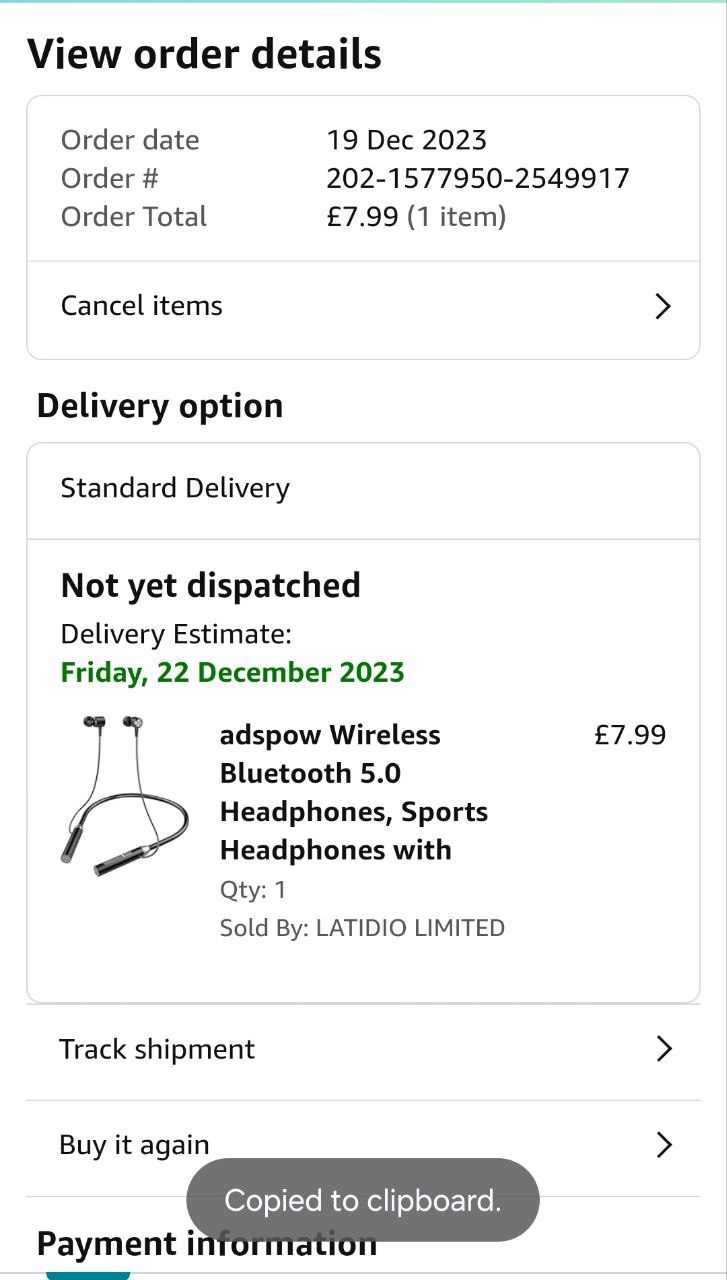Image resolution: width=727 pixels, height=1280 pixels.
Task: Select the Cancel items option
Action: [x=142, y=306]
